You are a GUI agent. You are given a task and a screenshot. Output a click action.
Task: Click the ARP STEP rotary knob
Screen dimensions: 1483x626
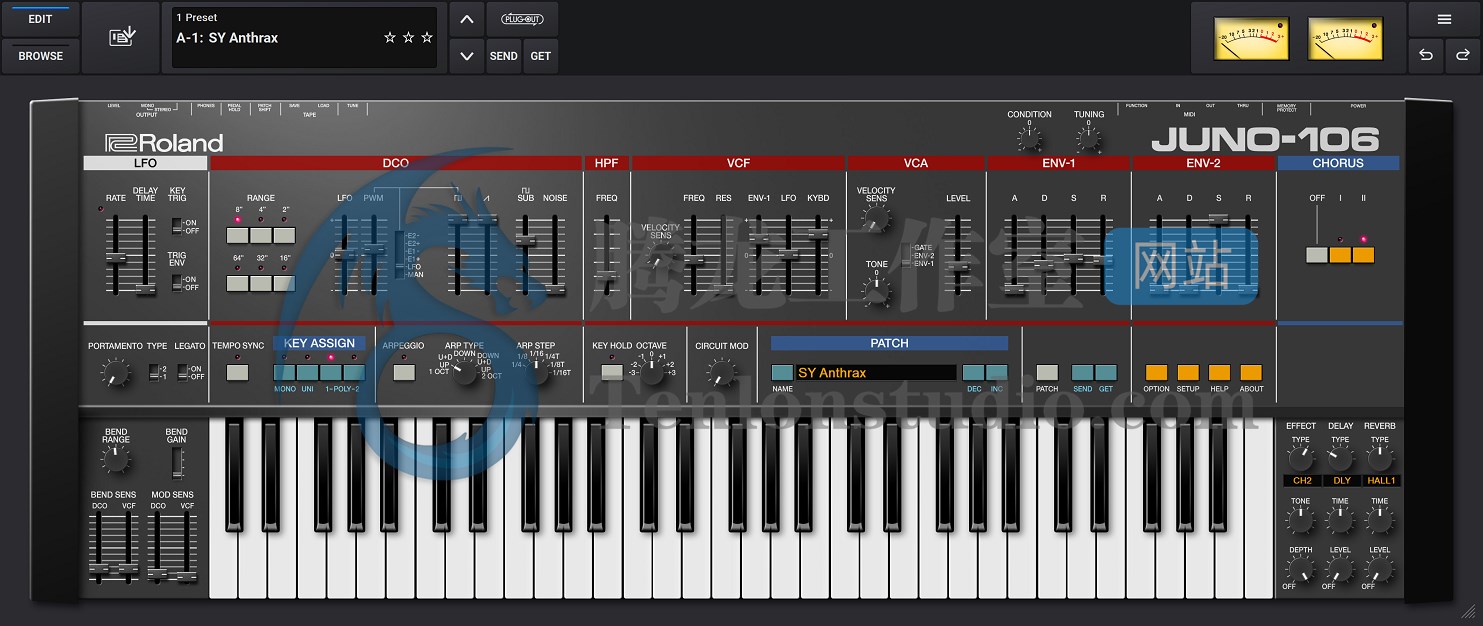click(537, 373)
